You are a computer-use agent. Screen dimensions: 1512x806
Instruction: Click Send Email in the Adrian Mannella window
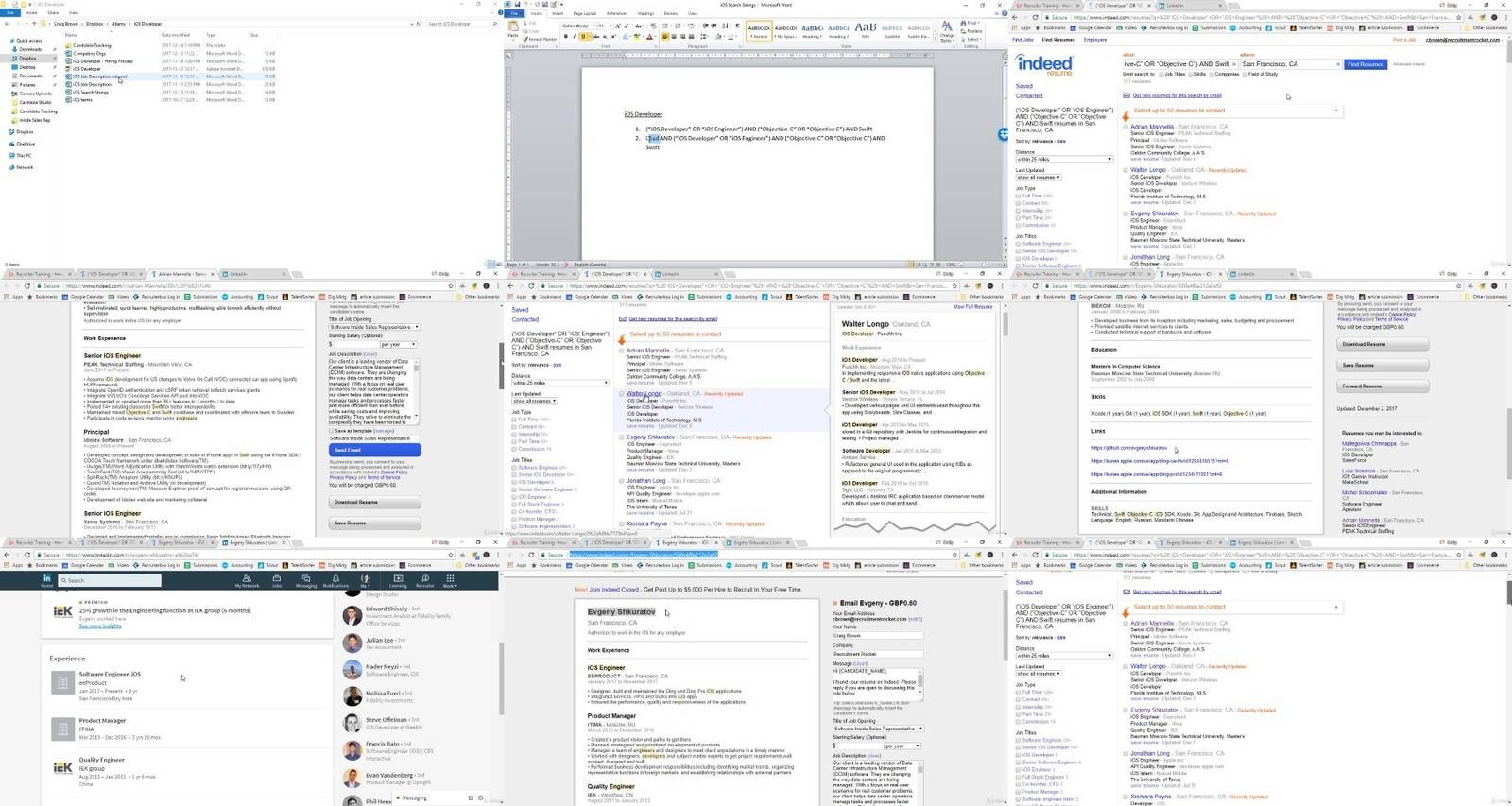pos(374,450)
